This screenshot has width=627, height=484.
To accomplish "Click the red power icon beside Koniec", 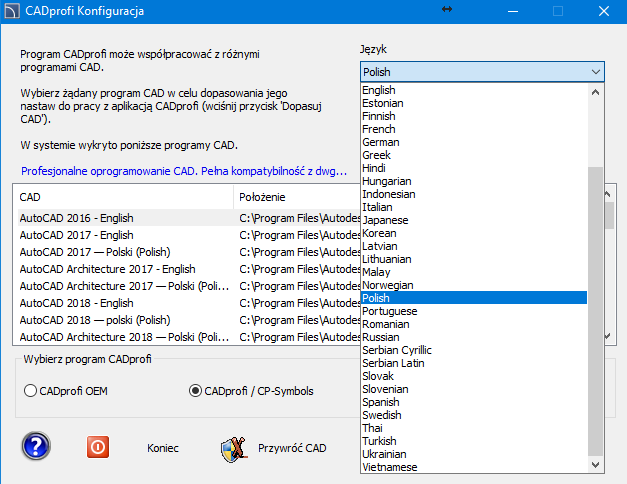I will (x=98, y=447).
